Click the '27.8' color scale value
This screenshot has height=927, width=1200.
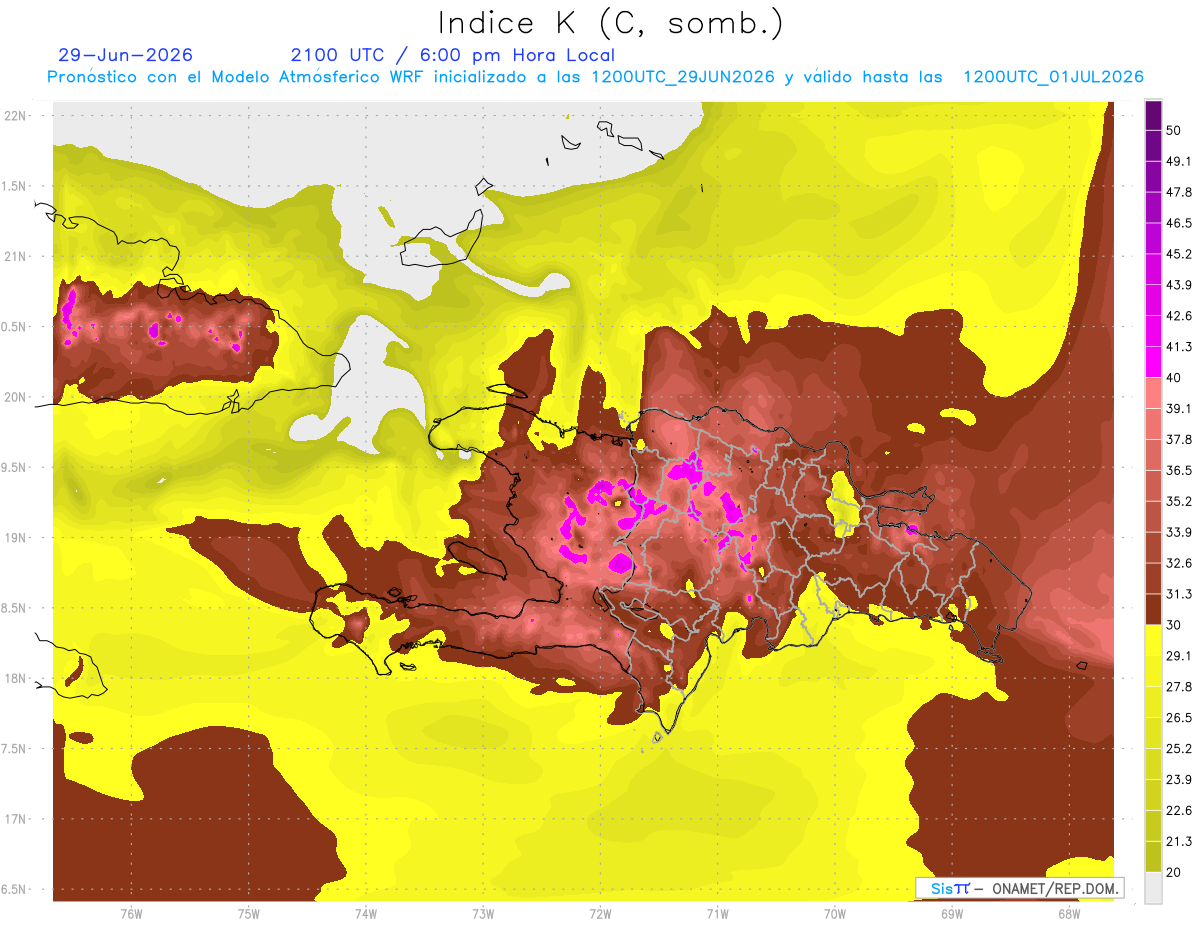coord(1179,687)
